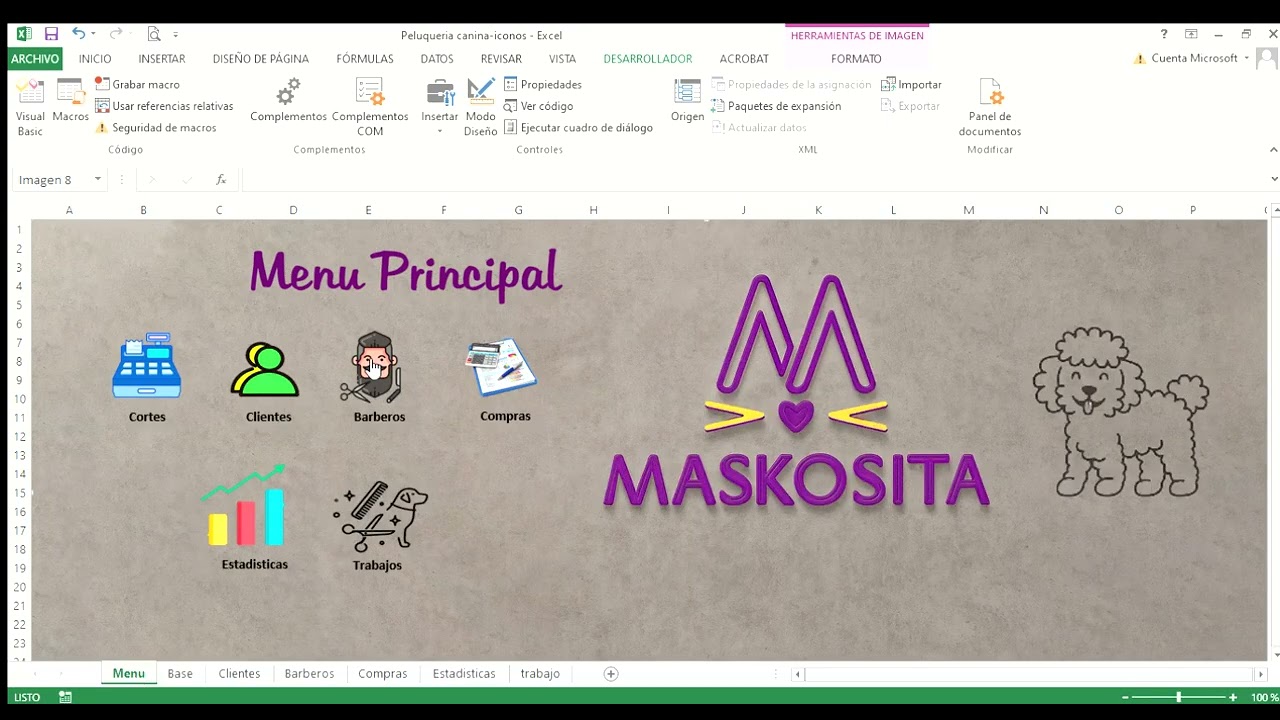The height and width of the screenshot is (720, 1280).
Task: Click into the formula bar
Action: click(753, 180)
